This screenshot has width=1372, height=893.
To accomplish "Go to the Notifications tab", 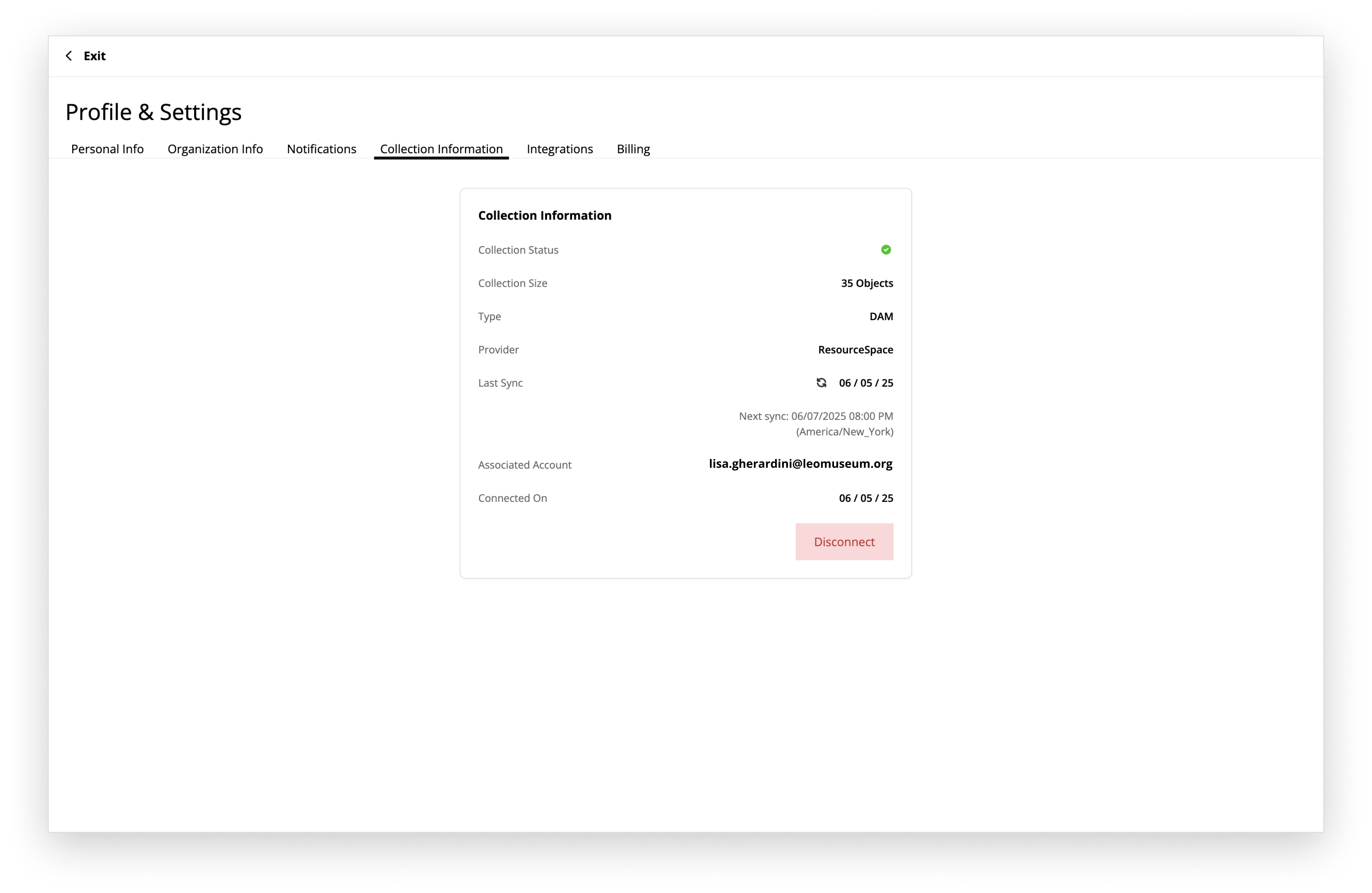I will click(x=322, y=149).
